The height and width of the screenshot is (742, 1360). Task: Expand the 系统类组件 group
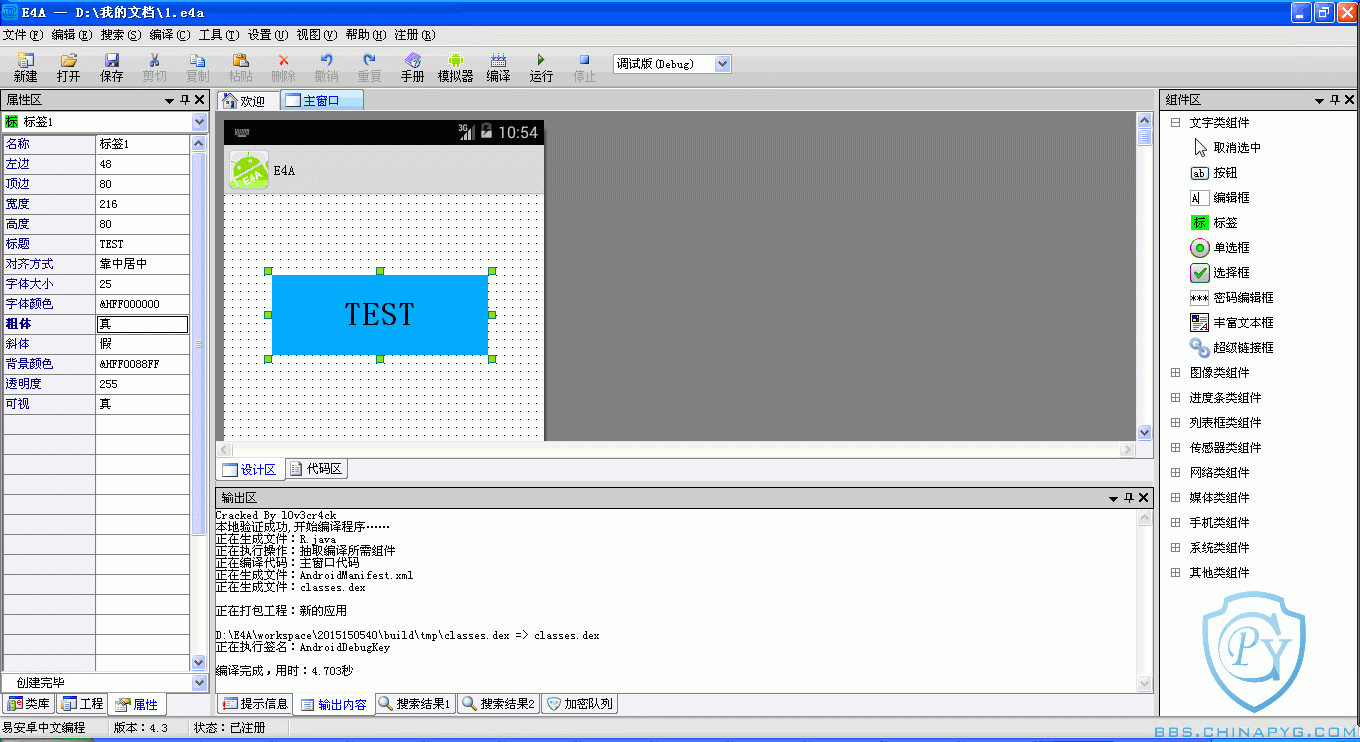pyautogui.click(x=1175, y=548)
